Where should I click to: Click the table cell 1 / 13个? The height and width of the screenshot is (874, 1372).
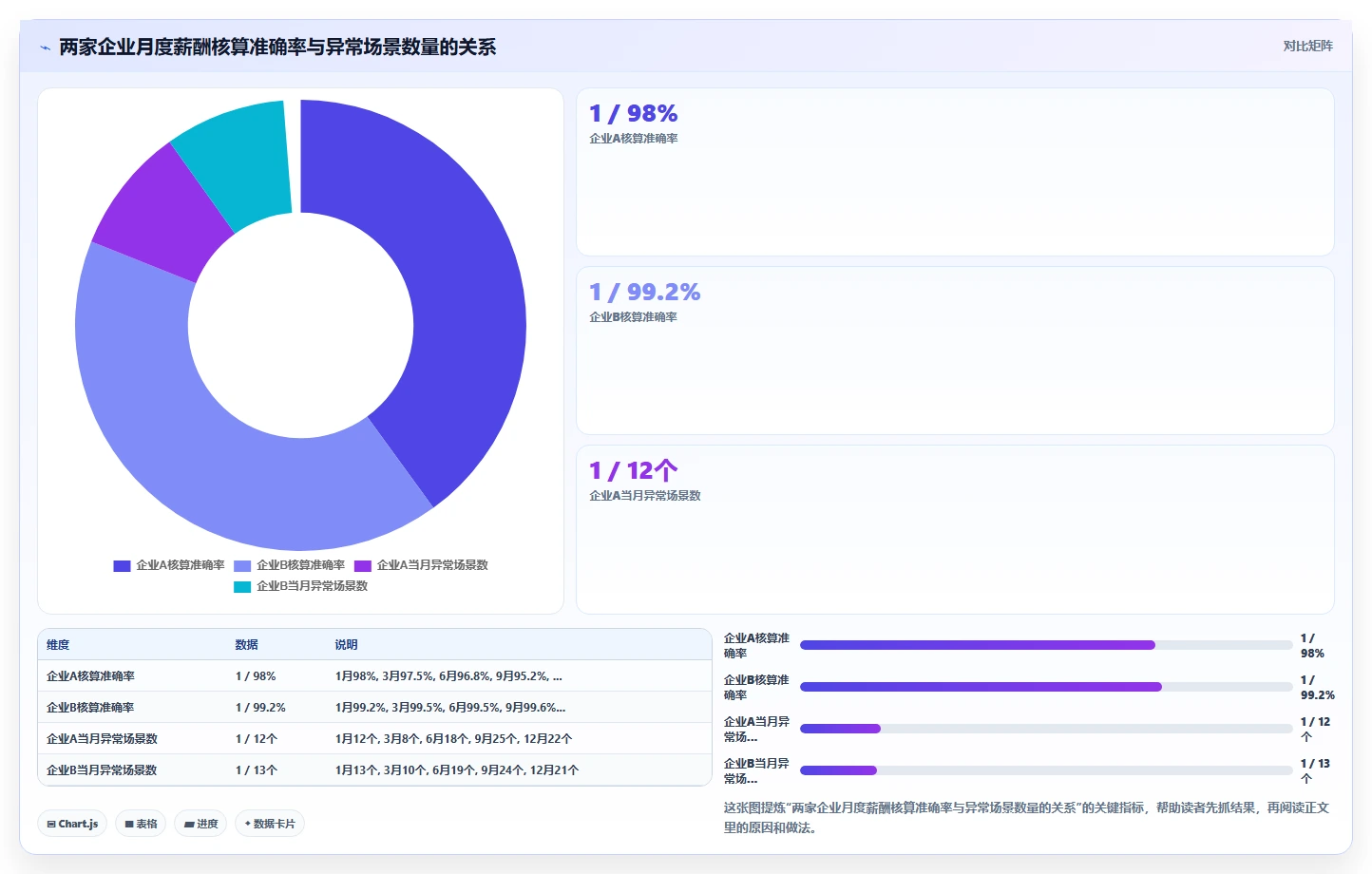click(x=257, y=770)
